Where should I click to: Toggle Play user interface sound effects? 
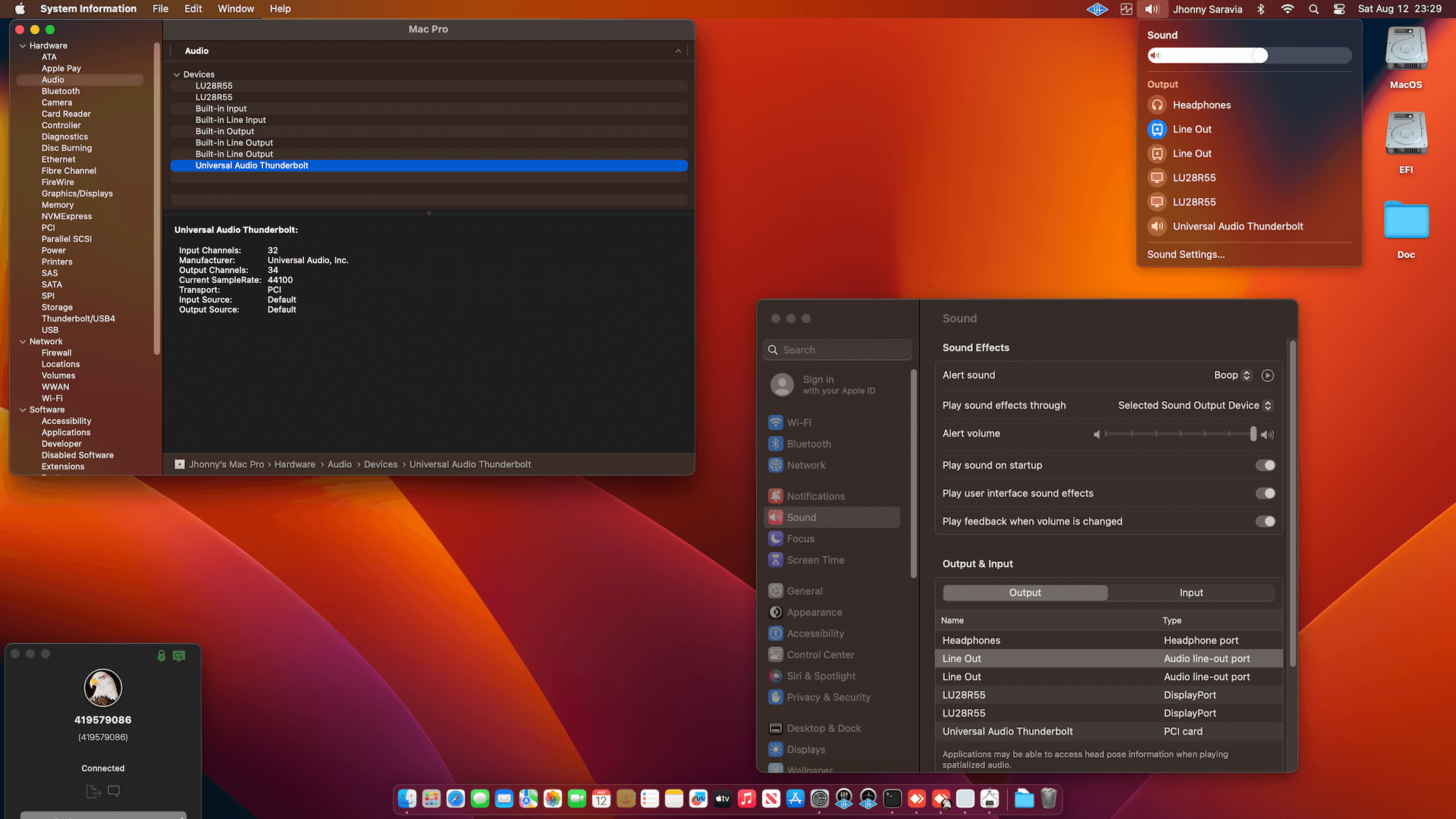1265,493
